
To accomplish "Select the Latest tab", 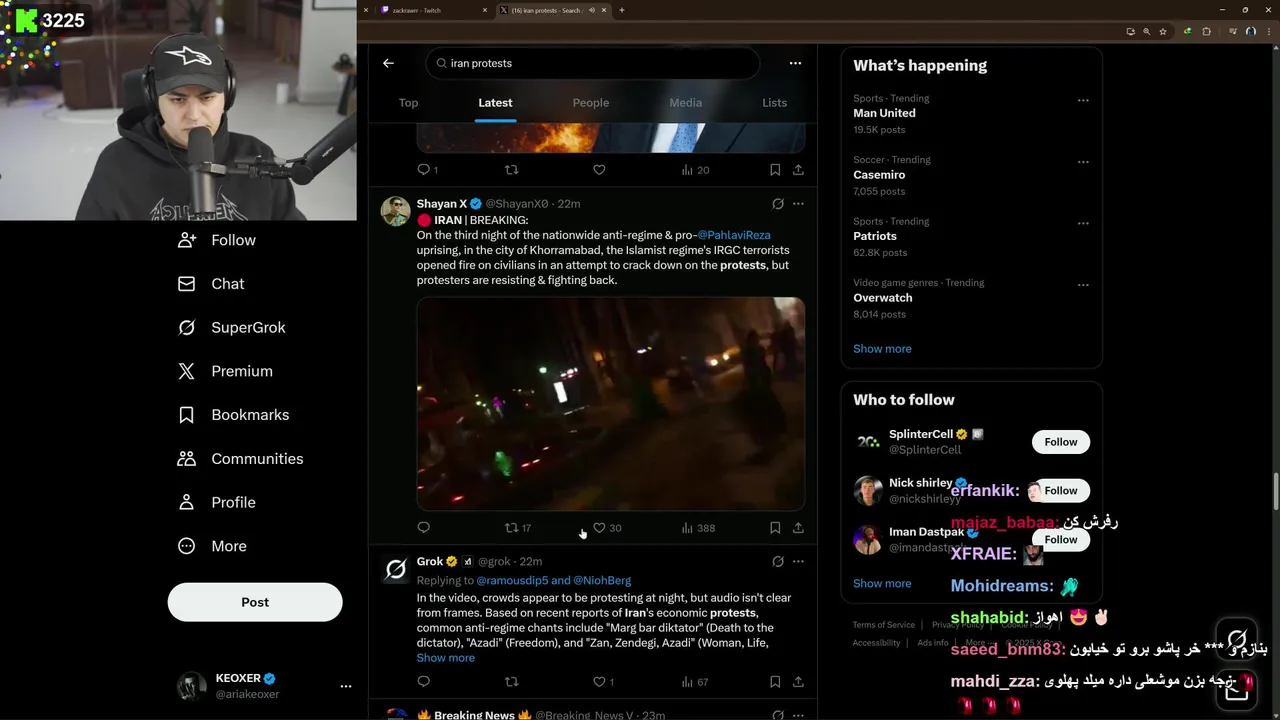I will pyautogui.click(x=495, y=103).
